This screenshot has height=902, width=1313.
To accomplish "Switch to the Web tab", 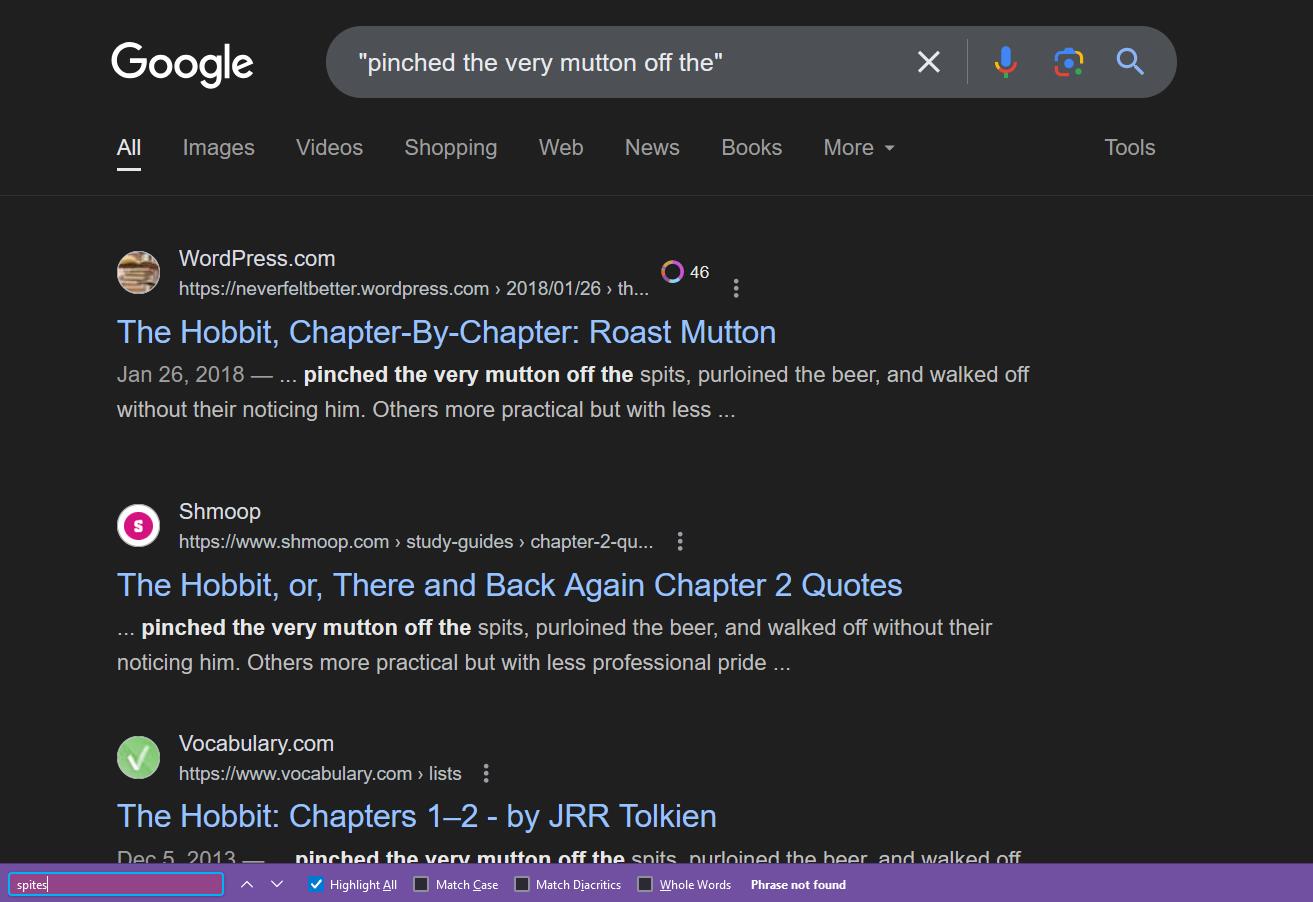I will [561, 148].
